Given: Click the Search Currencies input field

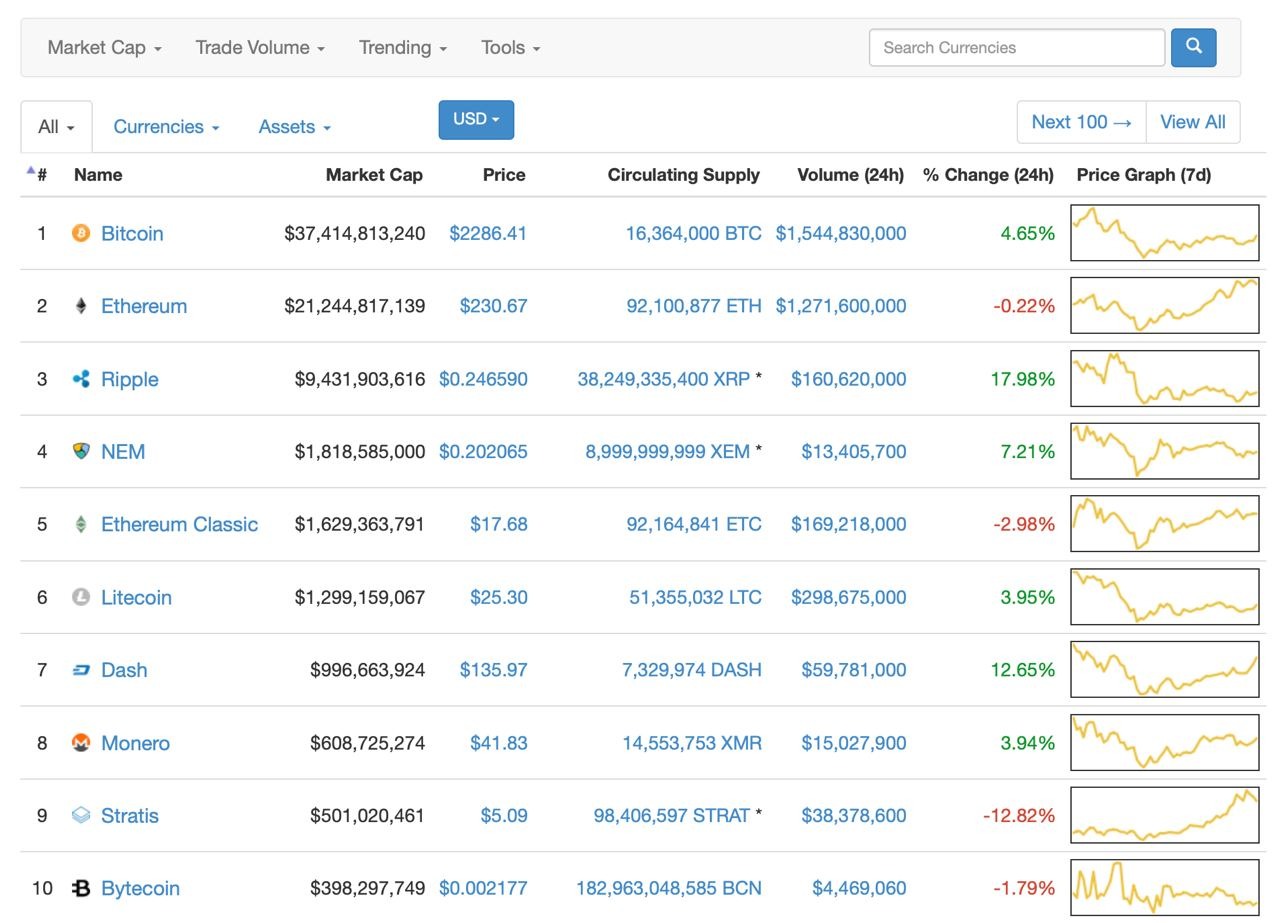Looking at the screenshot, I should [x=1017, y=47].
